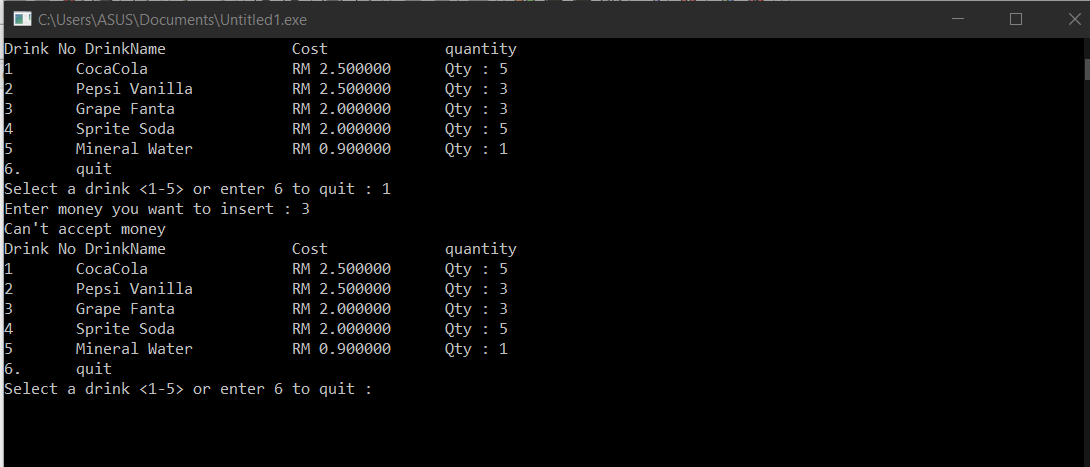Click "Qty : 1" in the first list
This screenshot has height=467, width=1090.
pos(476,149)
